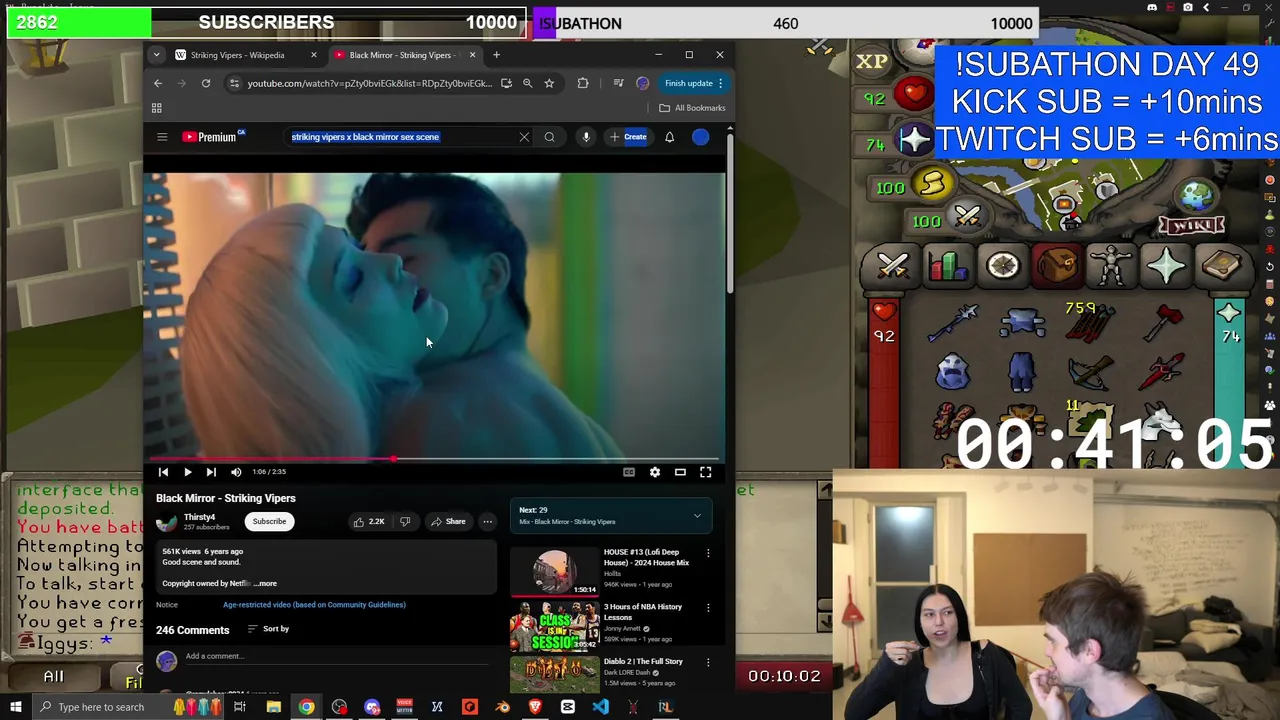This screenshot has width=1280, height=720.
Task: Open the Prayer star tab
Action: pyautogui.click(x=1167, y=266)
